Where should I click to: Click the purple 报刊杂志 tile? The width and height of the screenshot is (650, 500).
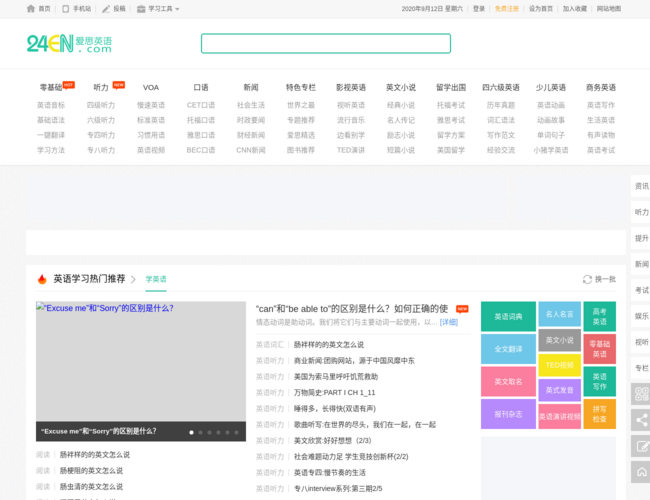click(508, 414)
